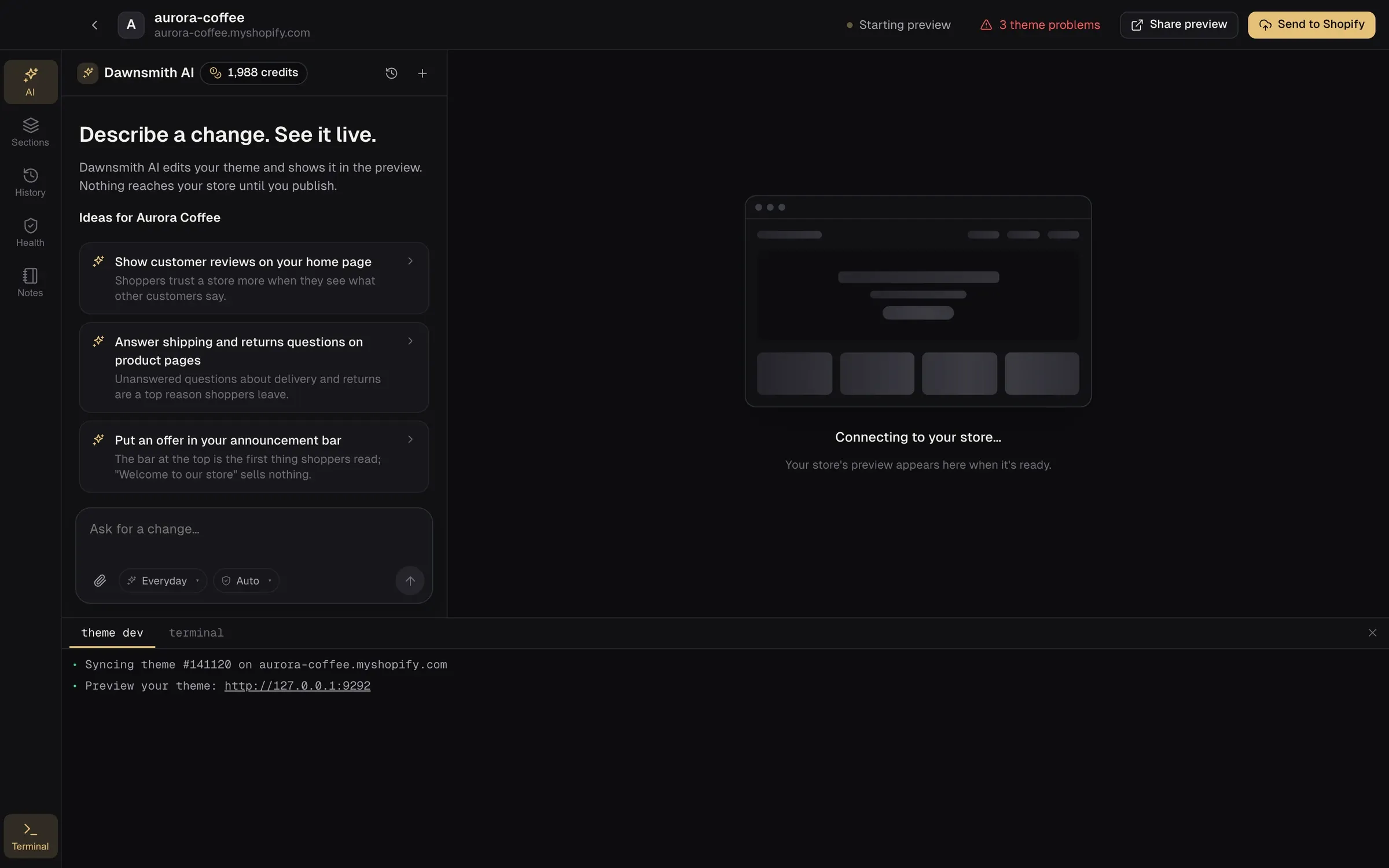Click the Dawnsmith AI sparkle logo

coord(88,73)
